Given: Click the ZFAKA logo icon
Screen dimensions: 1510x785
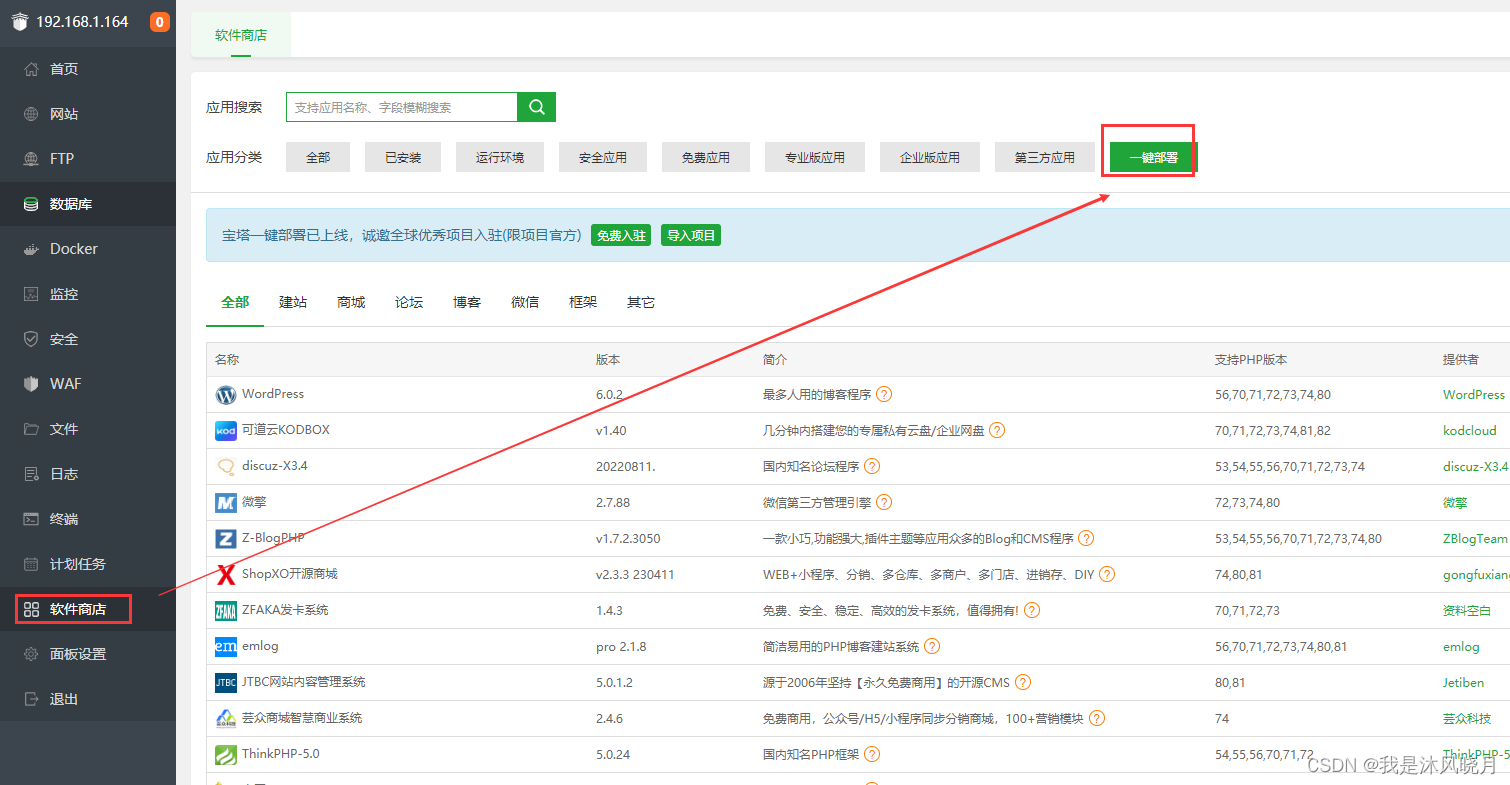Looking at the screenshot, I should pos(226,611).
